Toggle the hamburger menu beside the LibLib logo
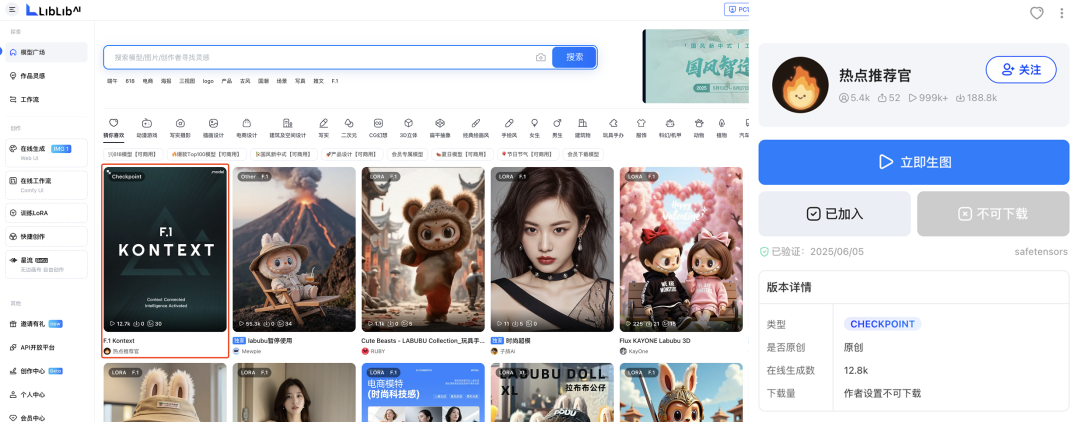1080x422 pixels. pos(12,10)
